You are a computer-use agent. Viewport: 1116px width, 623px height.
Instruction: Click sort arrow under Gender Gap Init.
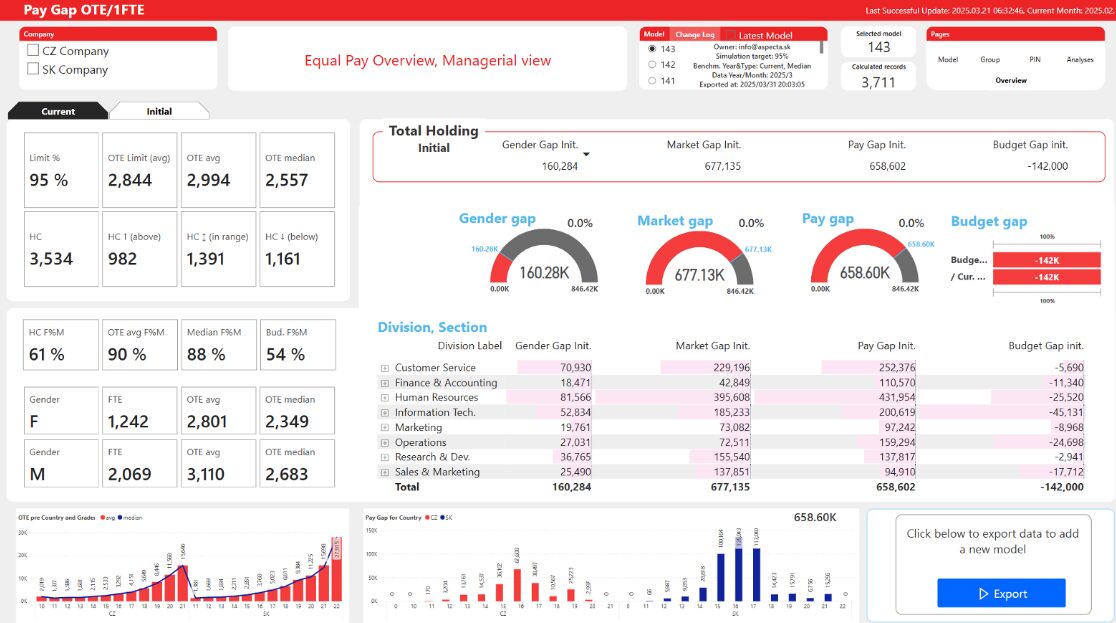[x=586, y=154]
